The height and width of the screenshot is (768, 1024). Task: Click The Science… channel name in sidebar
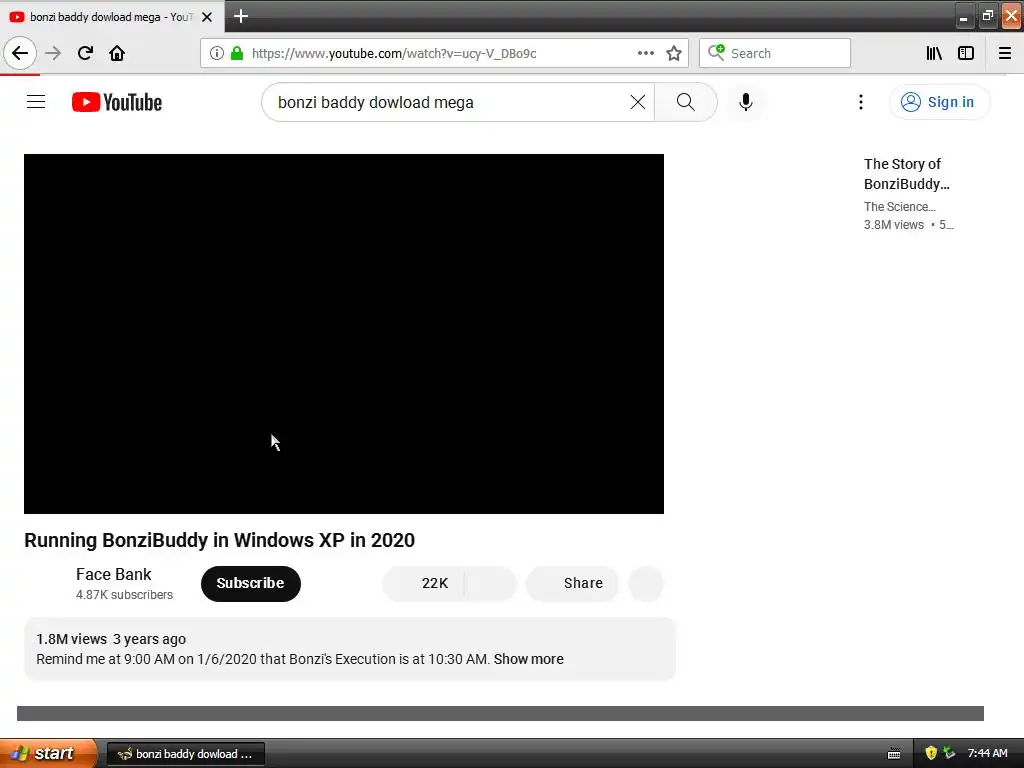(x=899, y=206)
